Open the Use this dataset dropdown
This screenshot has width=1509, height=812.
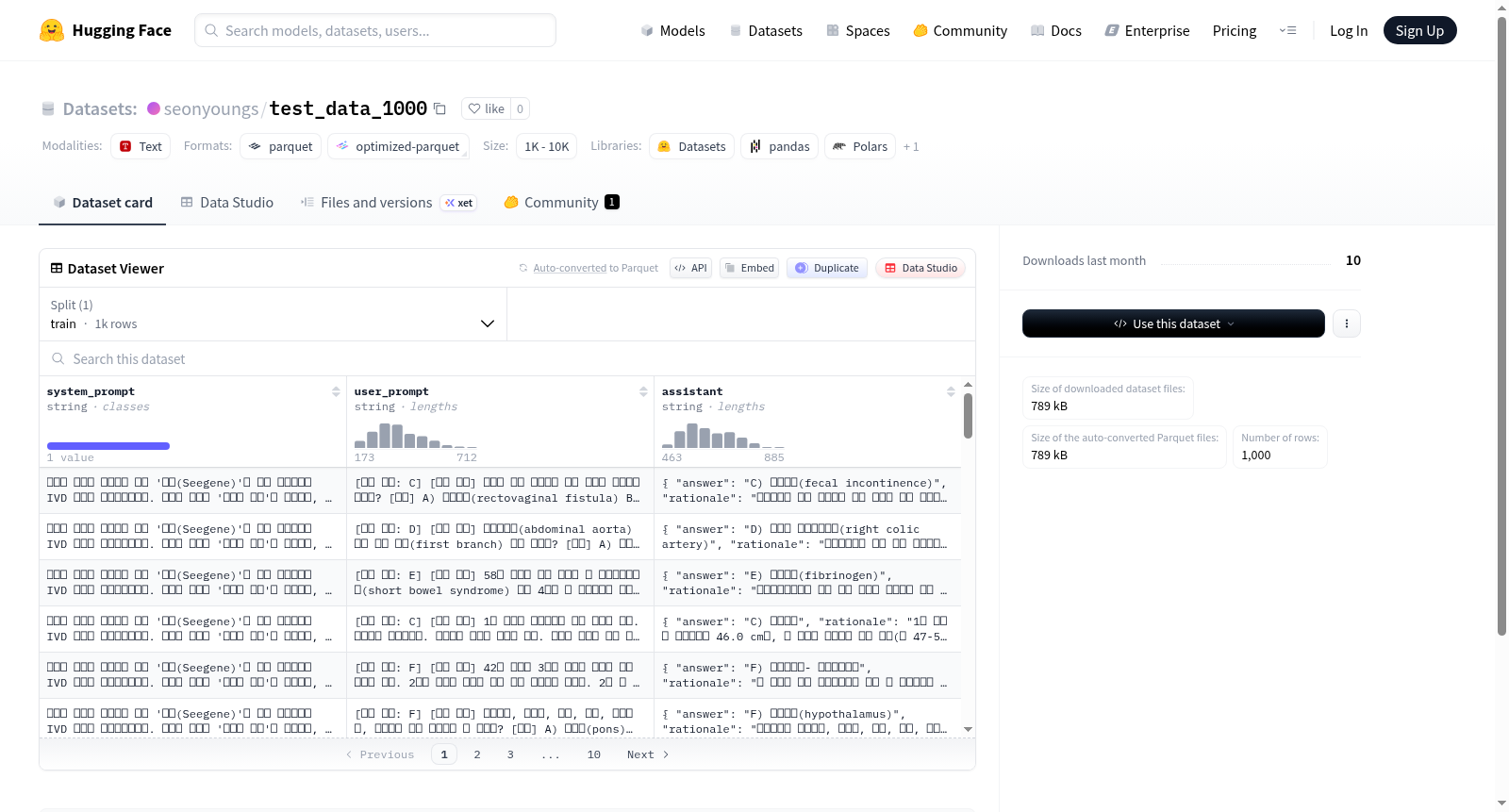click(x=1173, y=323)
